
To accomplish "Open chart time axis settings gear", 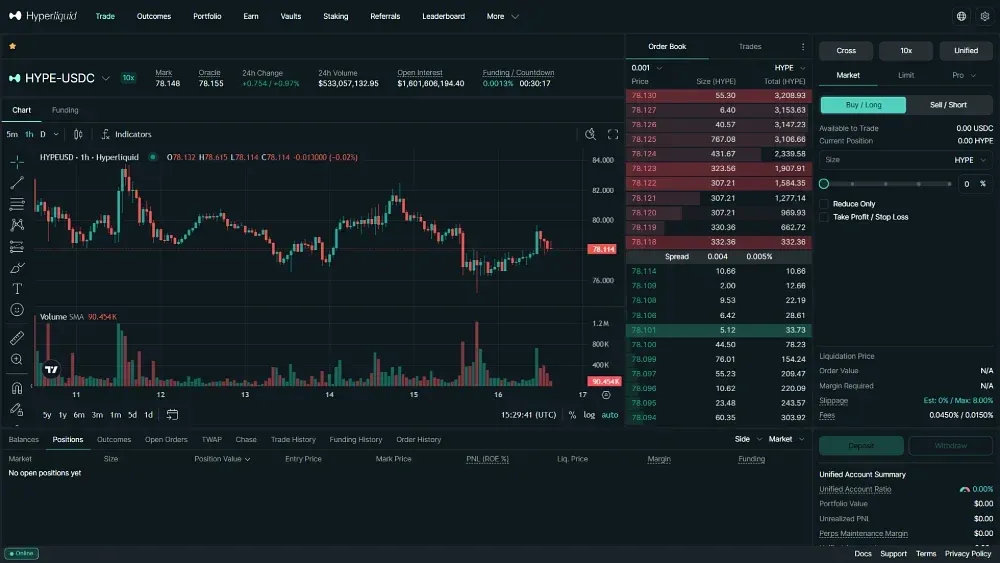I will [606, 395].
